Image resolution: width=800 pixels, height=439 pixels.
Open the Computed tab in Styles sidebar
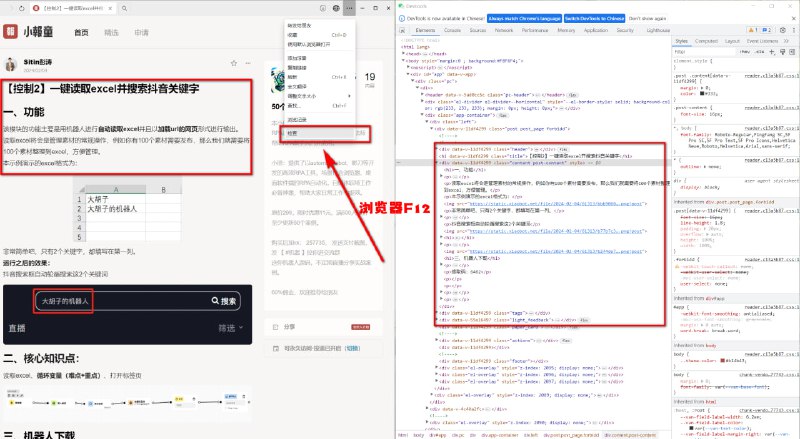click(706, 41)
